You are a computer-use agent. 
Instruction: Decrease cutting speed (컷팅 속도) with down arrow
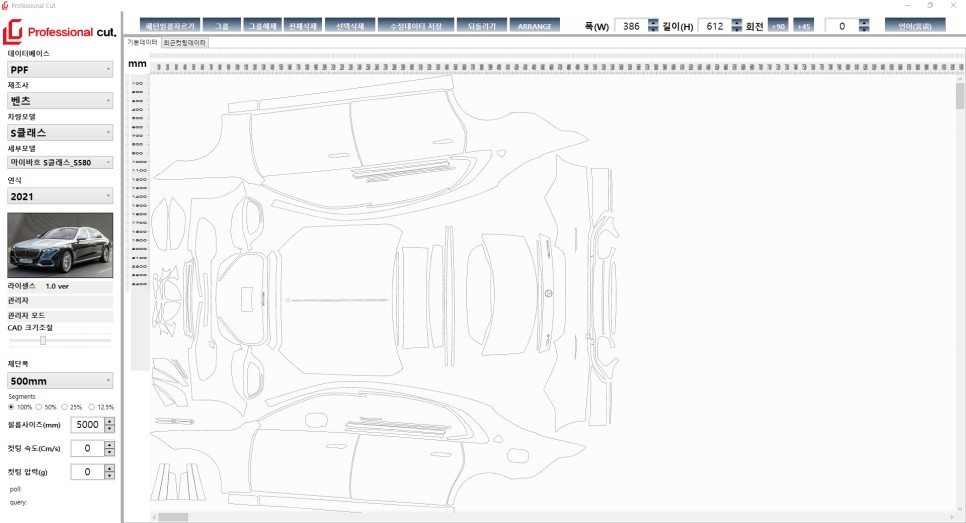click(109, 452)
